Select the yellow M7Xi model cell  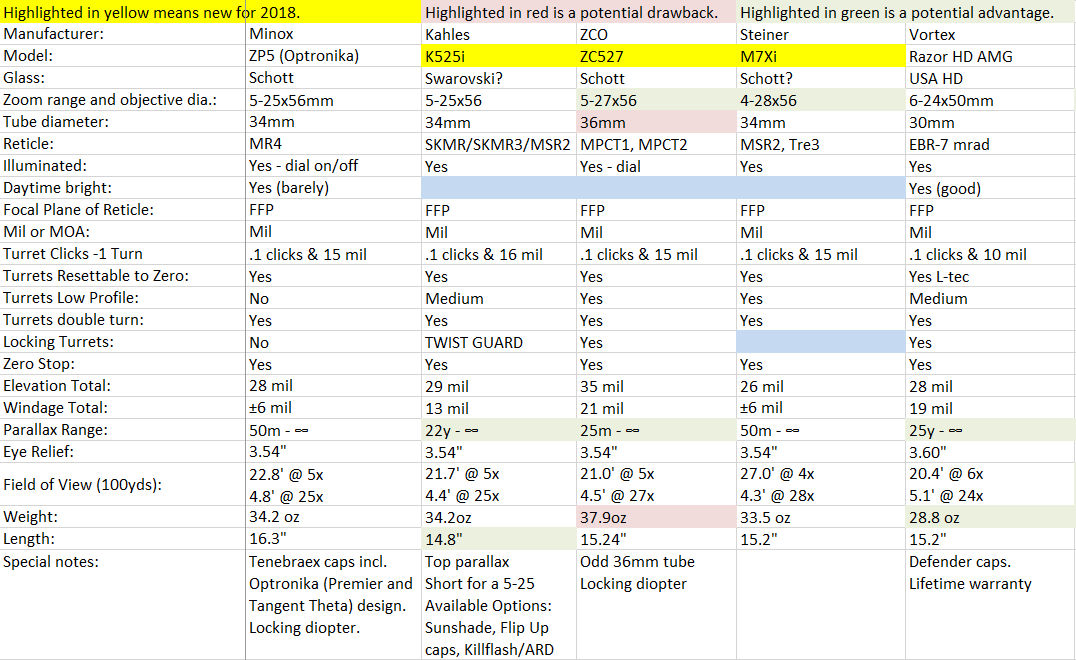point(819,56)
